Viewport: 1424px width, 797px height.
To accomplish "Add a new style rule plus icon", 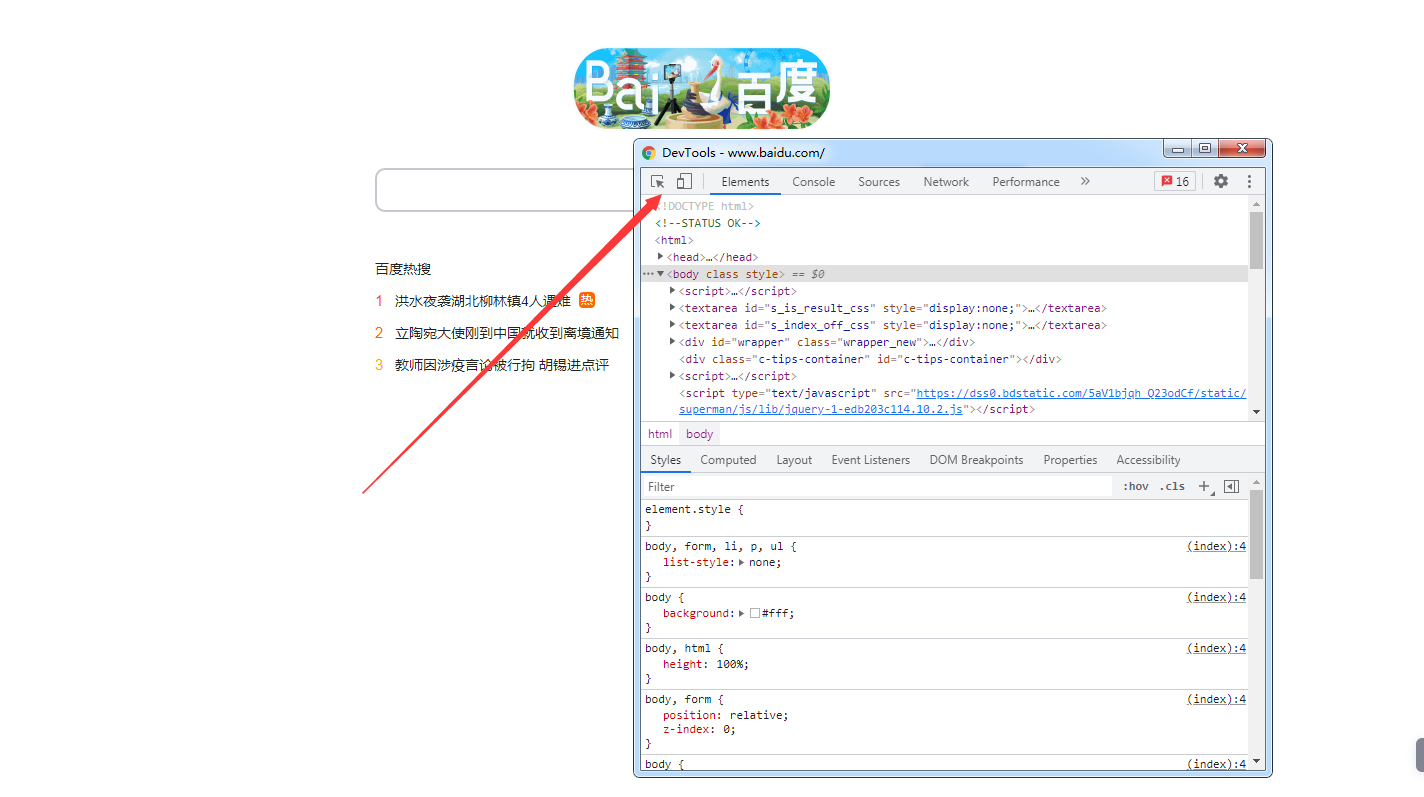I will pyautogui.click(x=1205, y=487).
